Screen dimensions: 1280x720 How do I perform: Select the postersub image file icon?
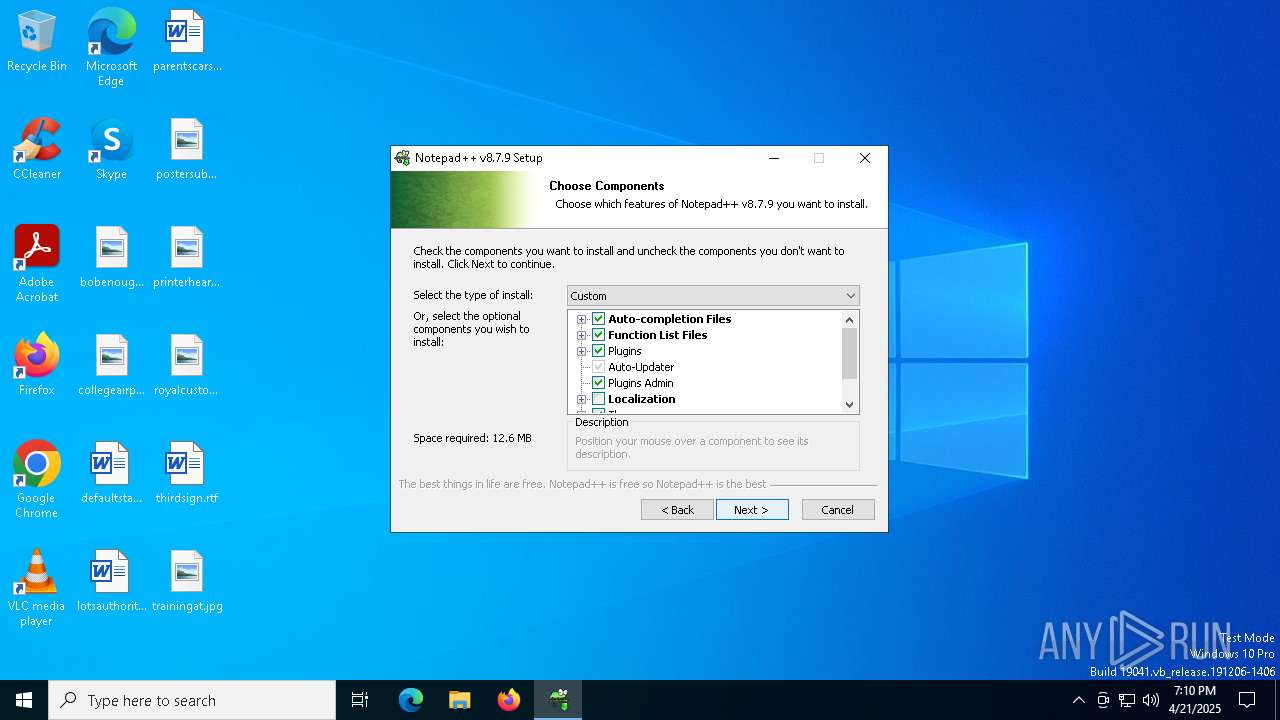(187, 150)
